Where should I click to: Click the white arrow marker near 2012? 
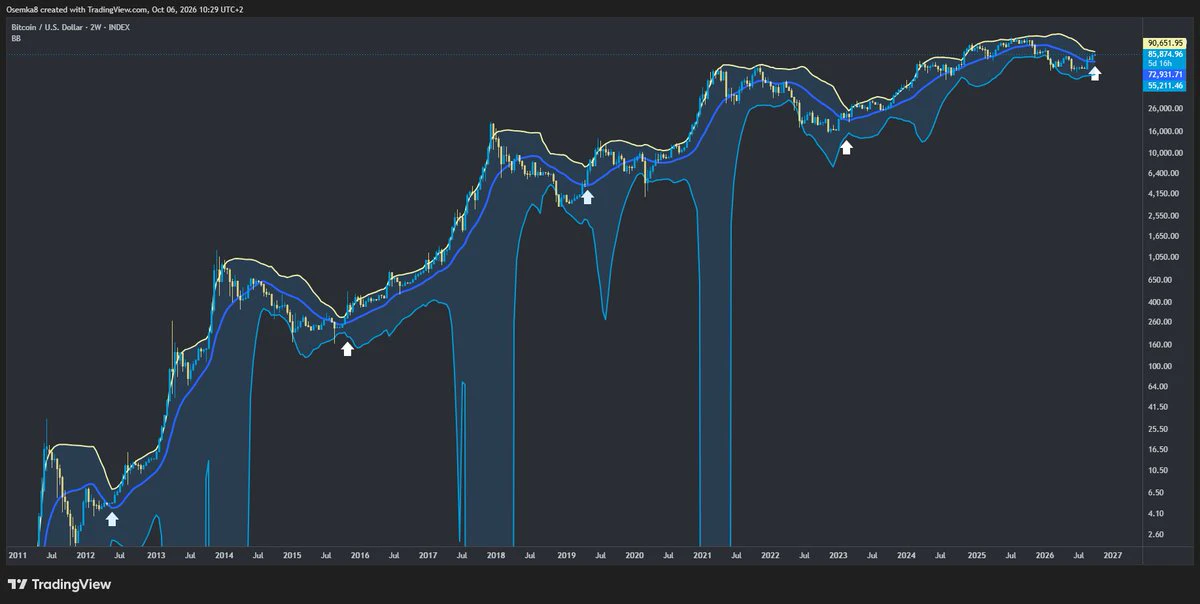[x=112, y=518]
